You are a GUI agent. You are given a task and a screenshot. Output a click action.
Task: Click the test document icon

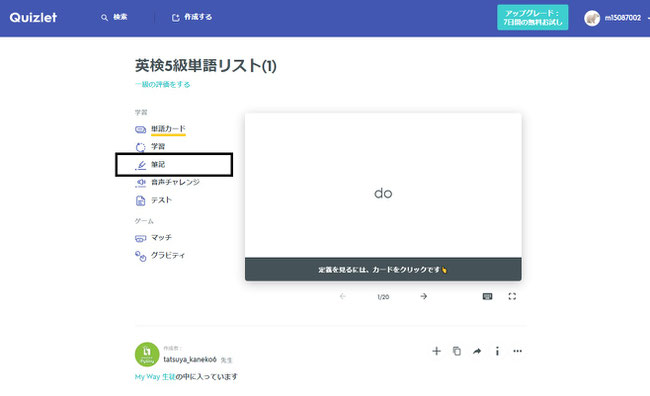click(x=141, y=201)
